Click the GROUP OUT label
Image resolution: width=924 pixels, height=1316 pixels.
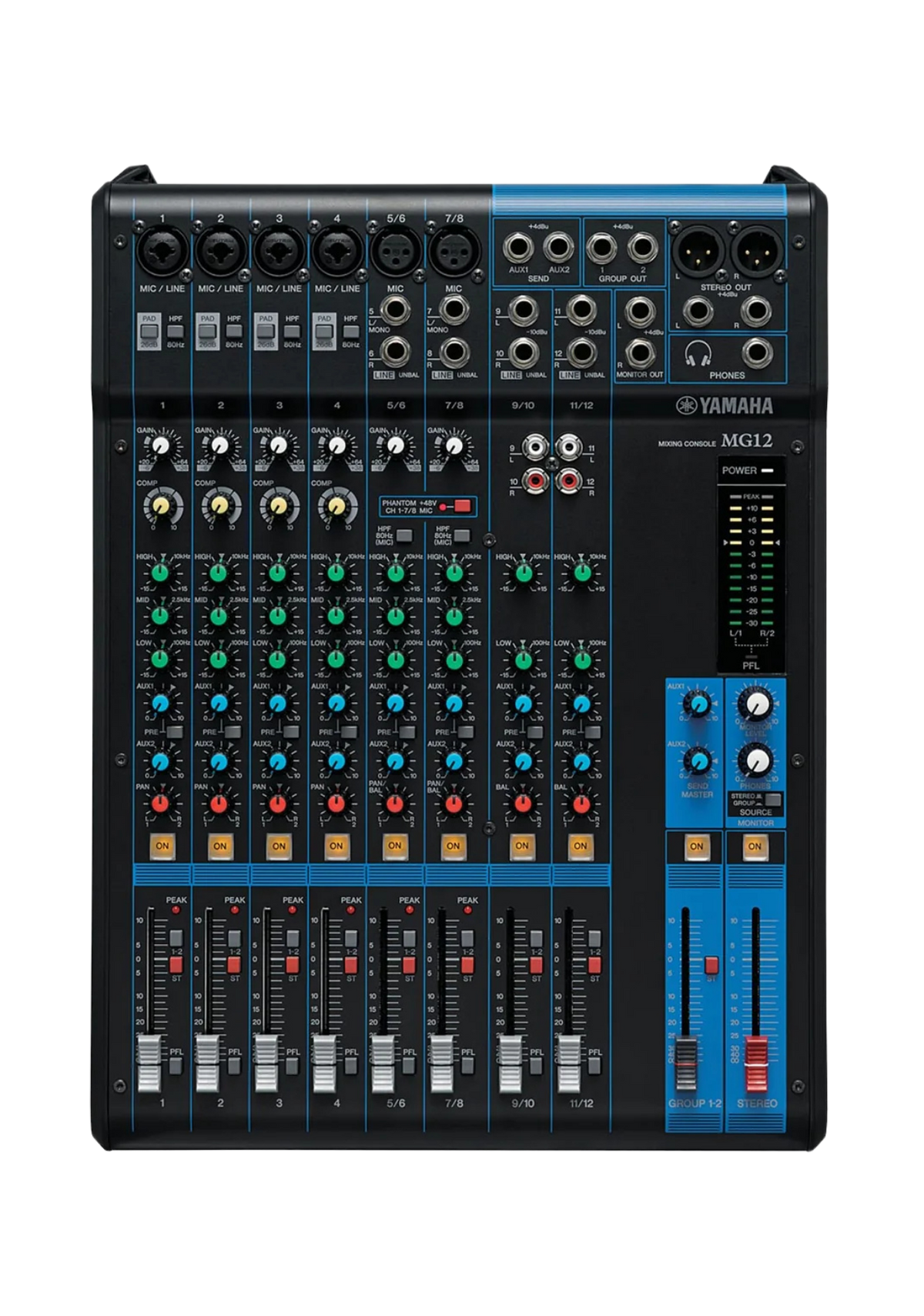pyautogui.click(x=623, y=279)
